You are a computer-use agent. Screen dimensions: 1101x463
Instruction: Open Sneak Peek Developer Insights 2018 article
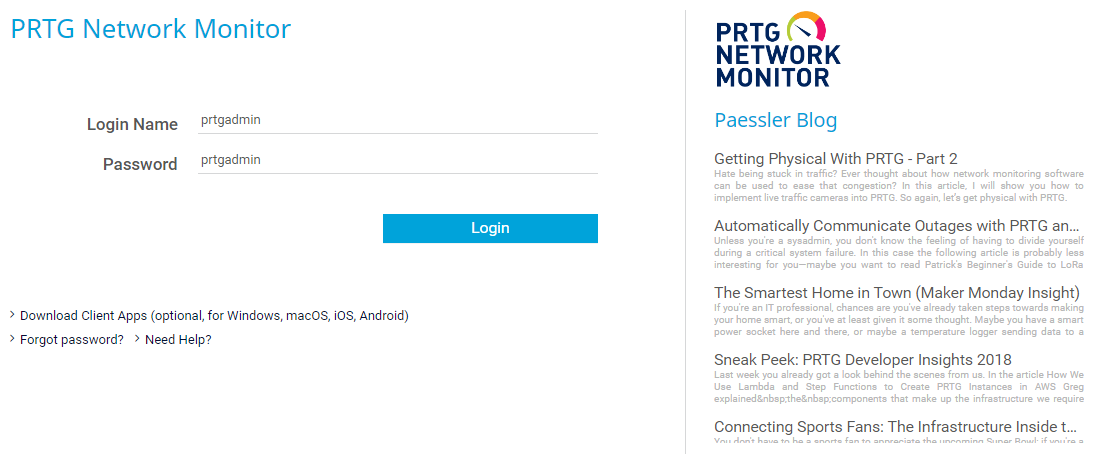point(862,360)
